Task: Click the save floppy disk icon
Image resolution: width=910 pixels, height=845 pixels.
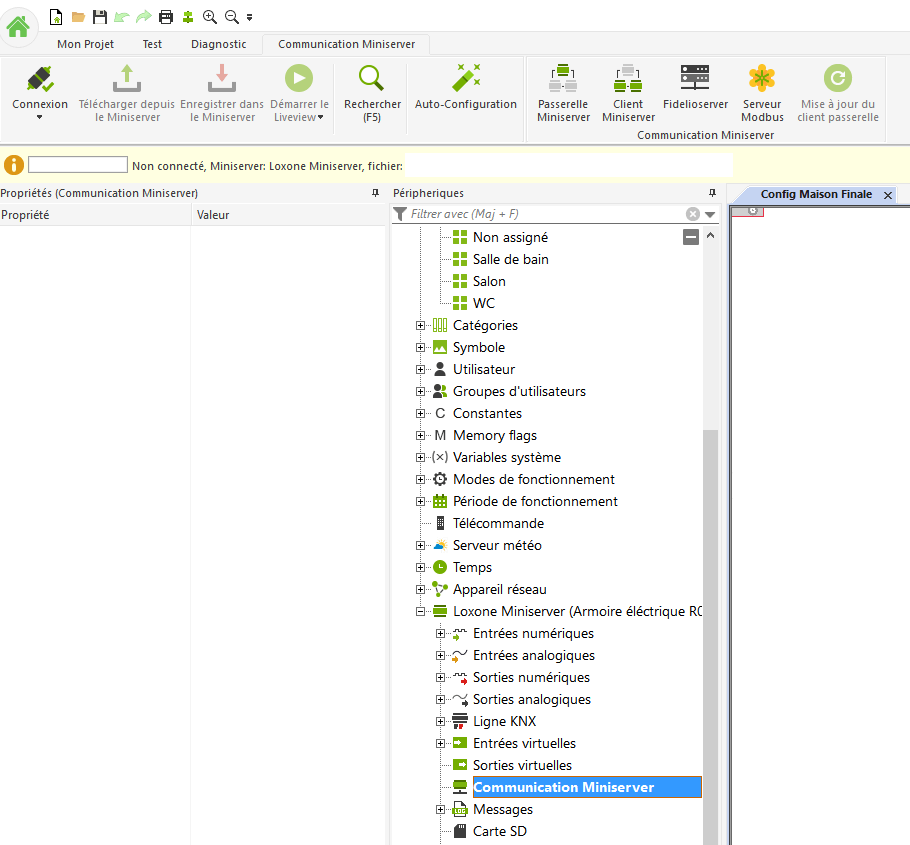Action: [x=99, y=17]
